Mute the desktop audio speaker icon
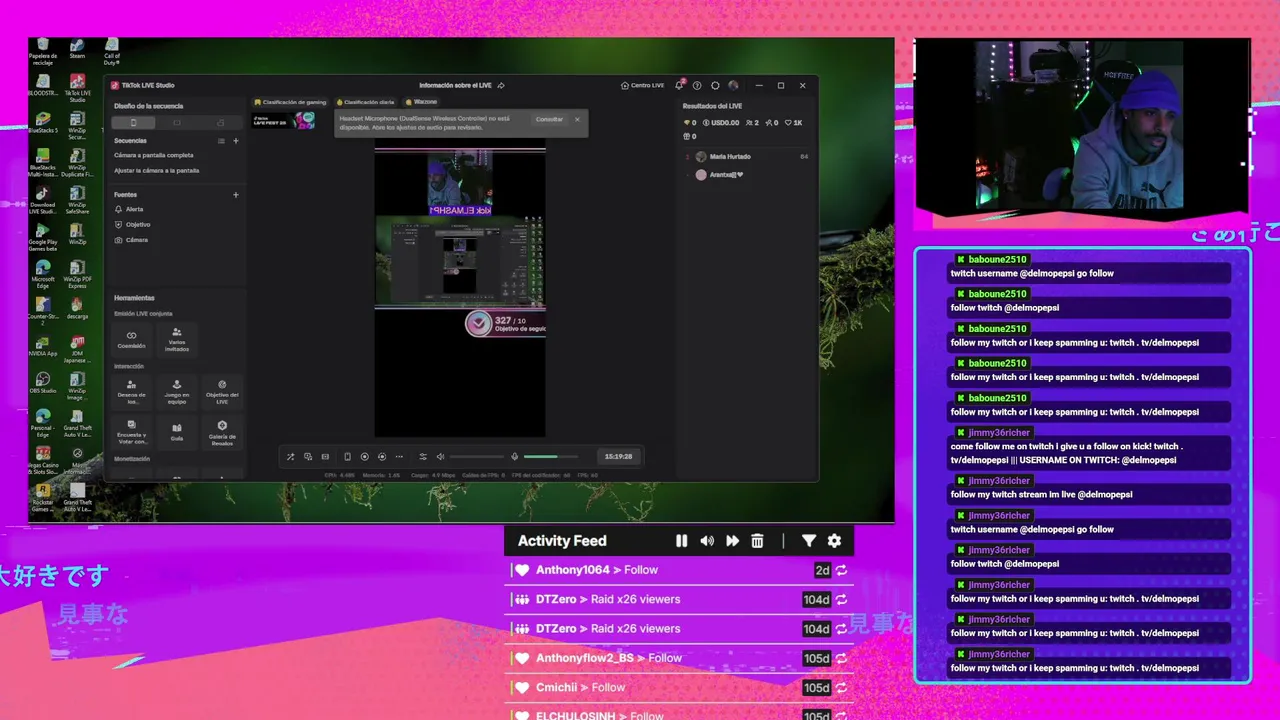 [440, 457]
